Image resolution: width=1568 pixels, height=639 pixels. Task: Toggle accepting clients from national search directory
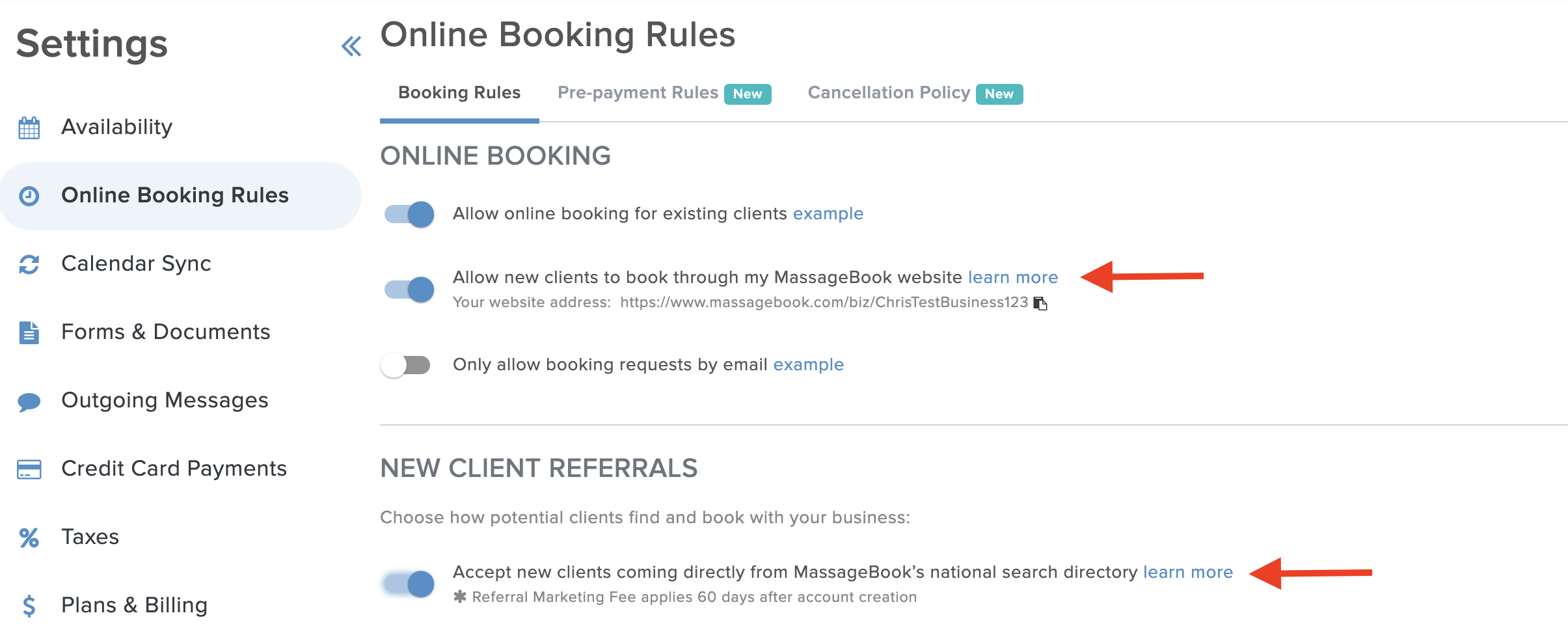coord(409,584)
